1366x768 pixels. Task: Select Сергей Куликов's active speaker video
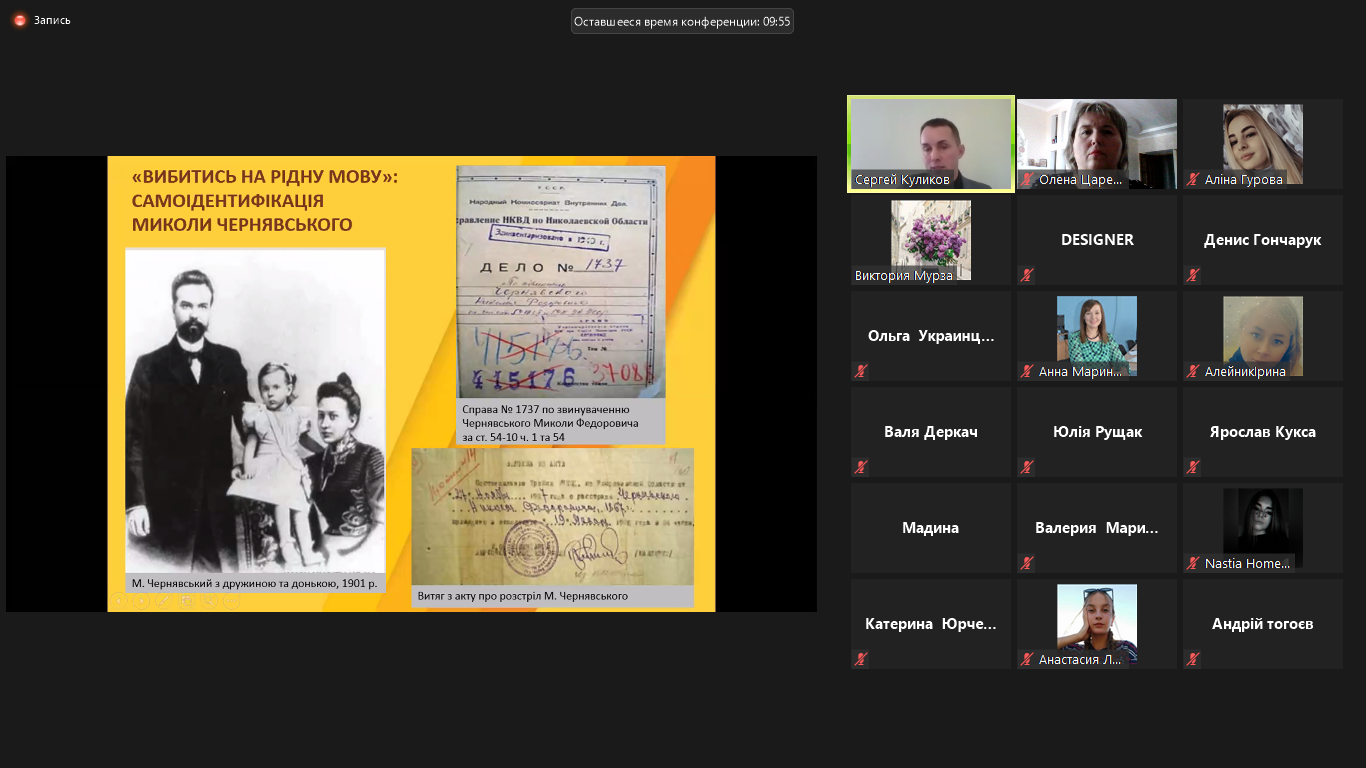click(930, 142)
